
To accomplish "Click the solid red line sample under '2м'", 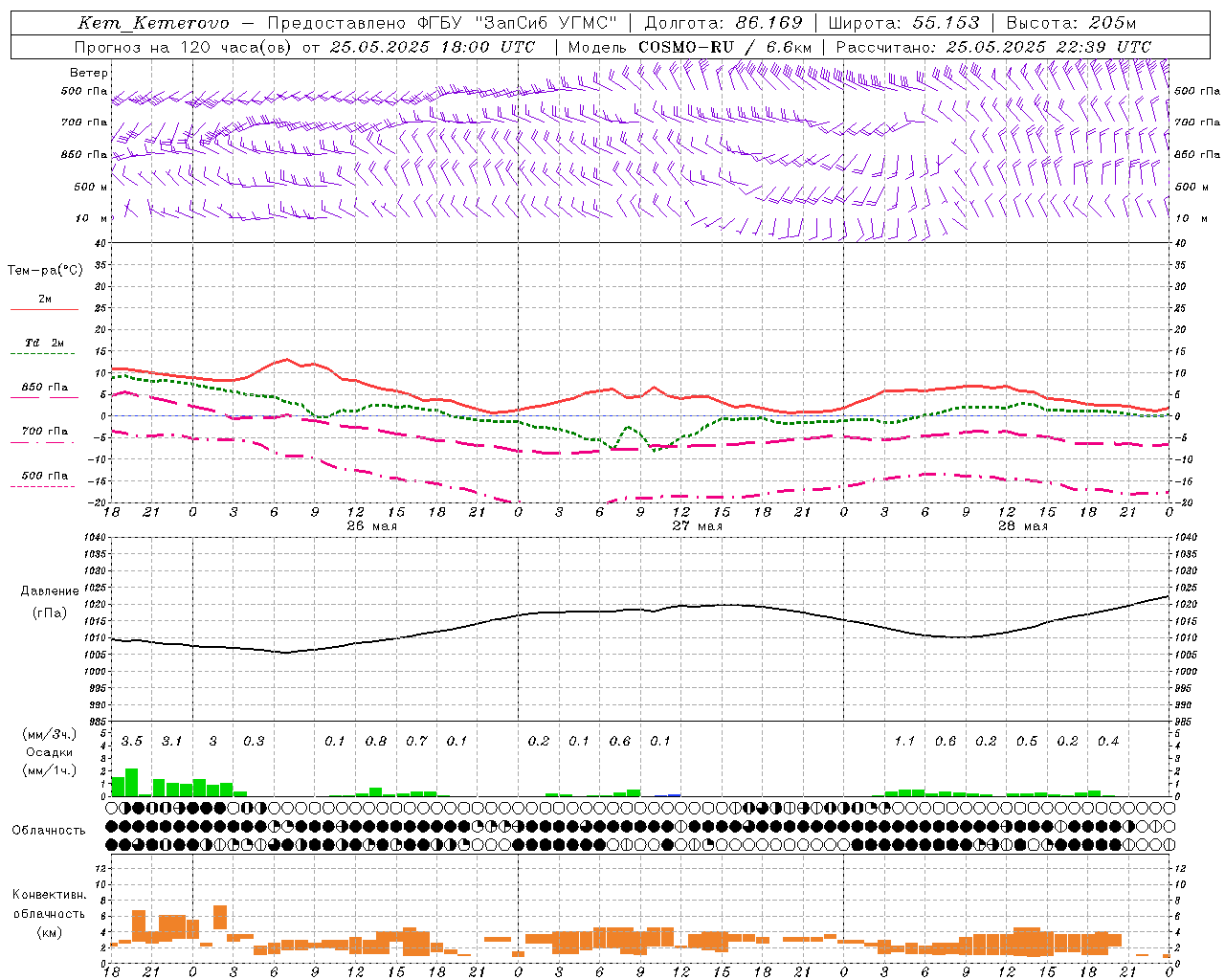I will [x=44, y=310].
